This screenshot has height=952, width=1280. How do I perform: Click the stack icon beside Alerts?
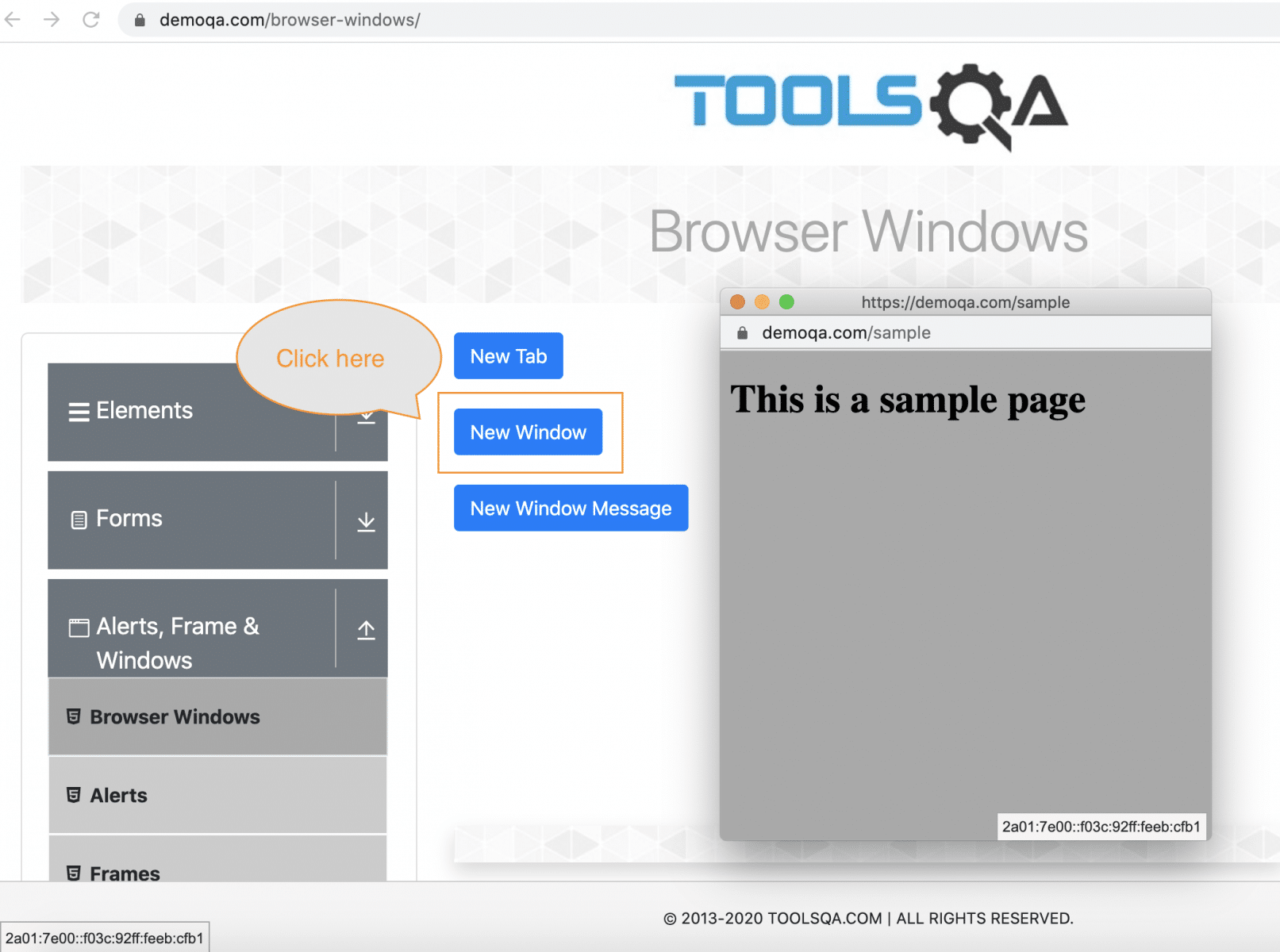point(74,795)
